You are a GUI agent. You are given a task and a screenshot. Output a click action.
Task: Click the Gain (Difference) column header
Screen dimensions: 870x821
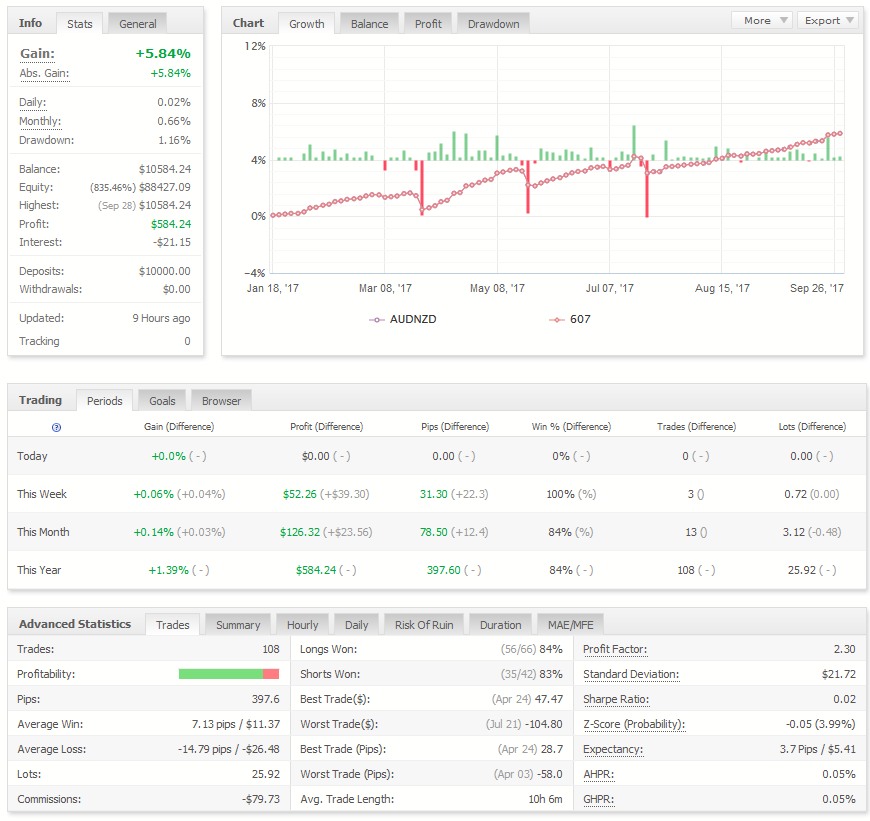[179, 427]
